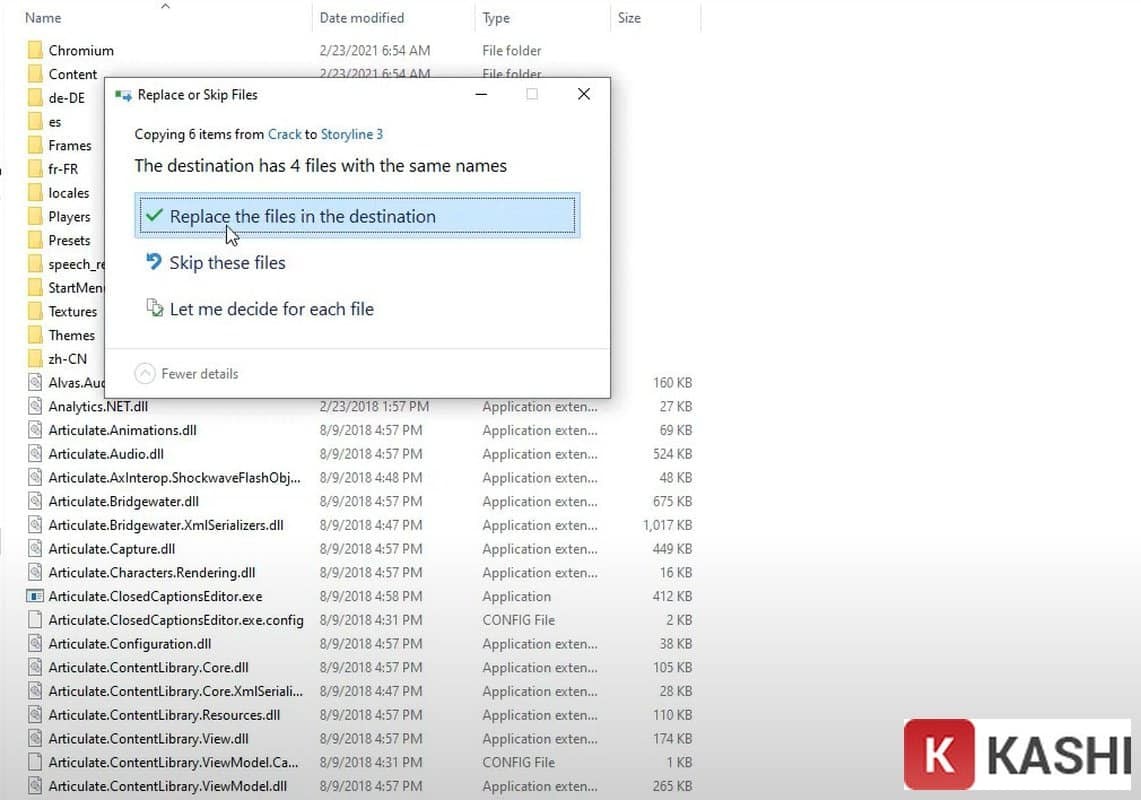Click Articulate.ClosedCaptionsEditor.exe.config file icon
This screenshot has width=1141, height=800.
(34, 620)
